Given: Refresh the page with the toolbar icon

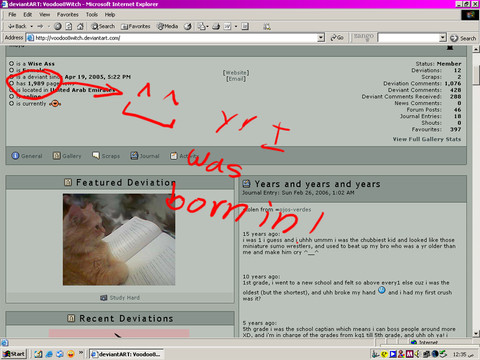Looking at the screenshot, I should point(69,26).
